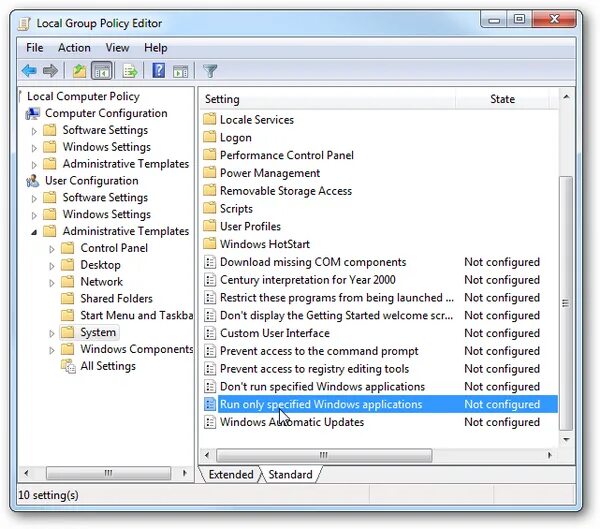
Task: Click the Logon folder icon
Action: click(209, 137)
